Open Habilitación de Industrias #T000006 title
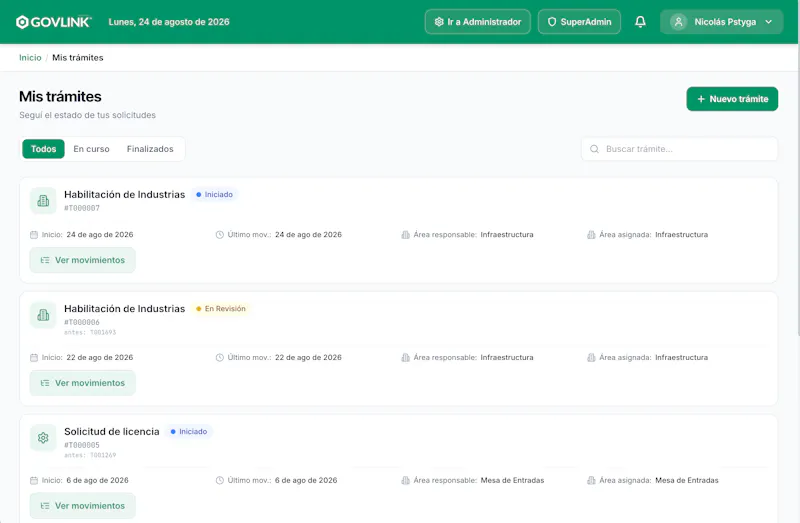The height and width of the screenshot is (523, 800). click(124, 309)
